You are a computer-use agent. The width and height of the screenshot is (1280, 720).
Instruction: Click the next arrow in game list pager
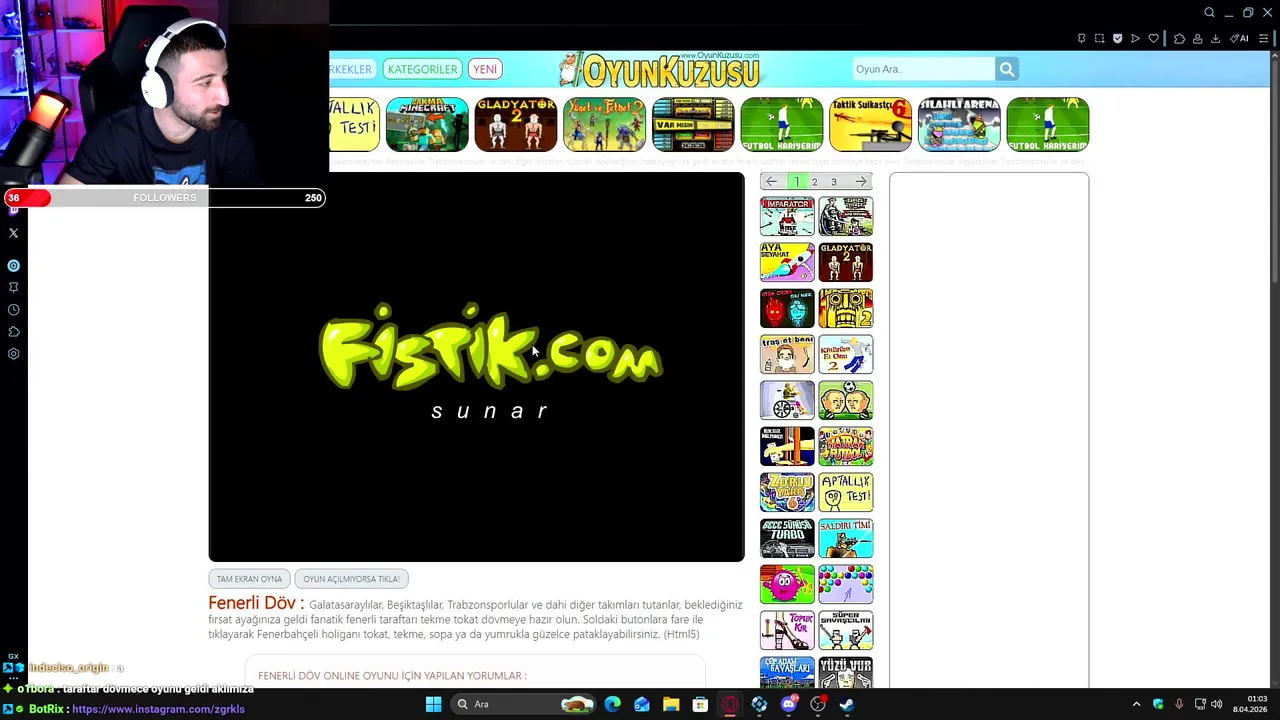pos(861,182)
